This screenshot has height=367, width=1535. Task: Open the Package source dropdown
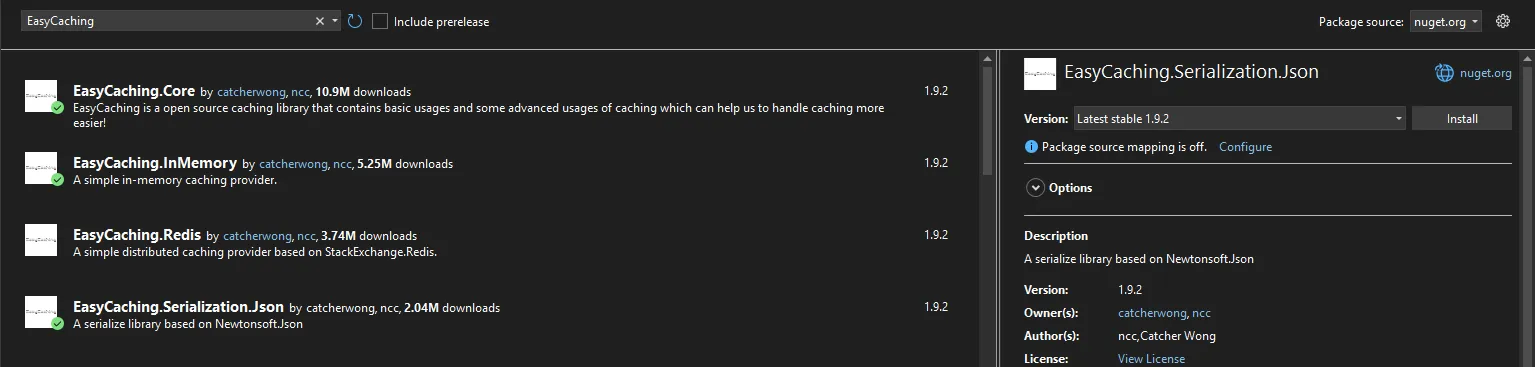point(1445,21)
